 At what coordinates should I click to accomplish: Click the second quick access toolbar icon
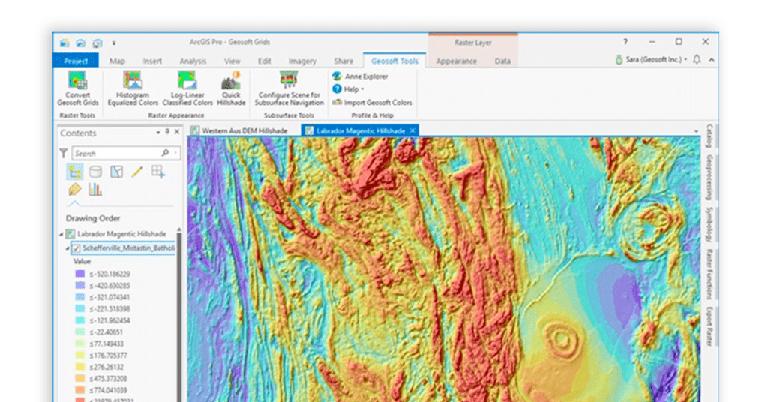click(81, 43)
